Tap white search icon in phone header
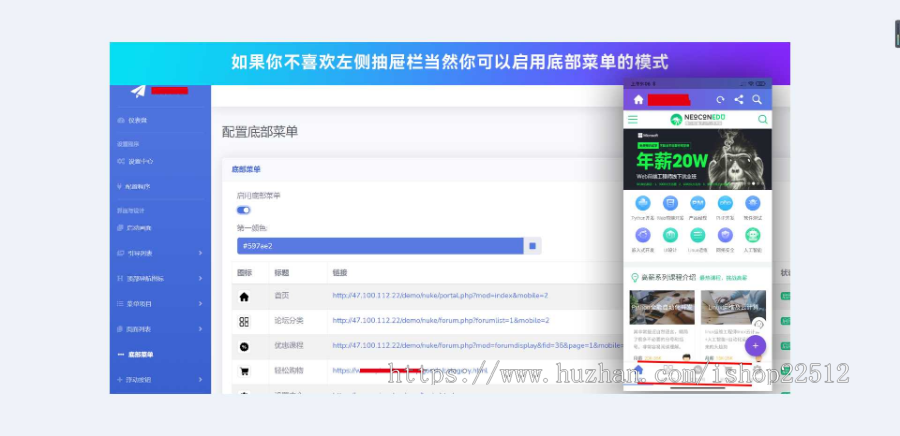The height and width of the screenshot is (436, 900). coord(757,99)
